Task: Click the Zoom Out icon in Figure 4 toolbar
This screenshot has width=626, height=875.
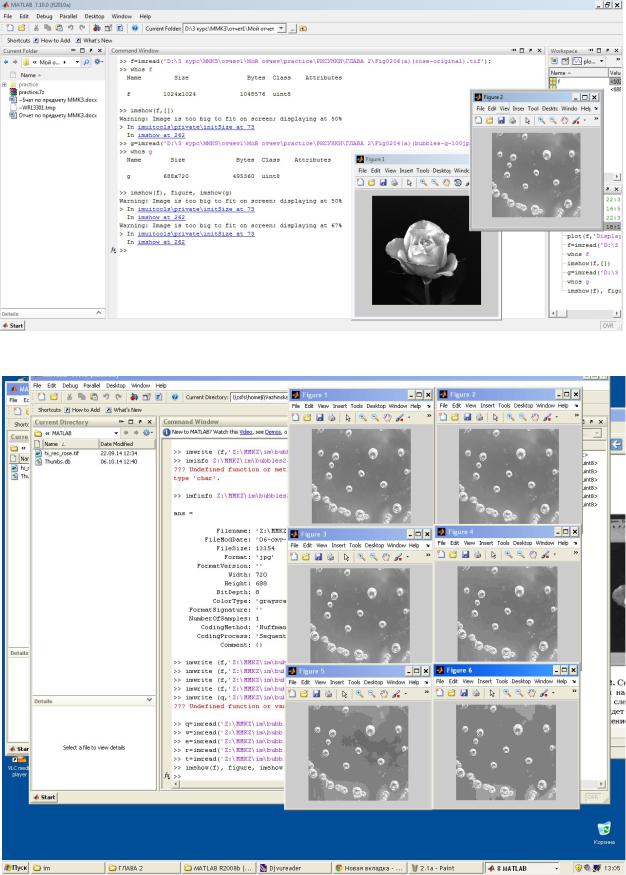Action: tap(521, 554)
